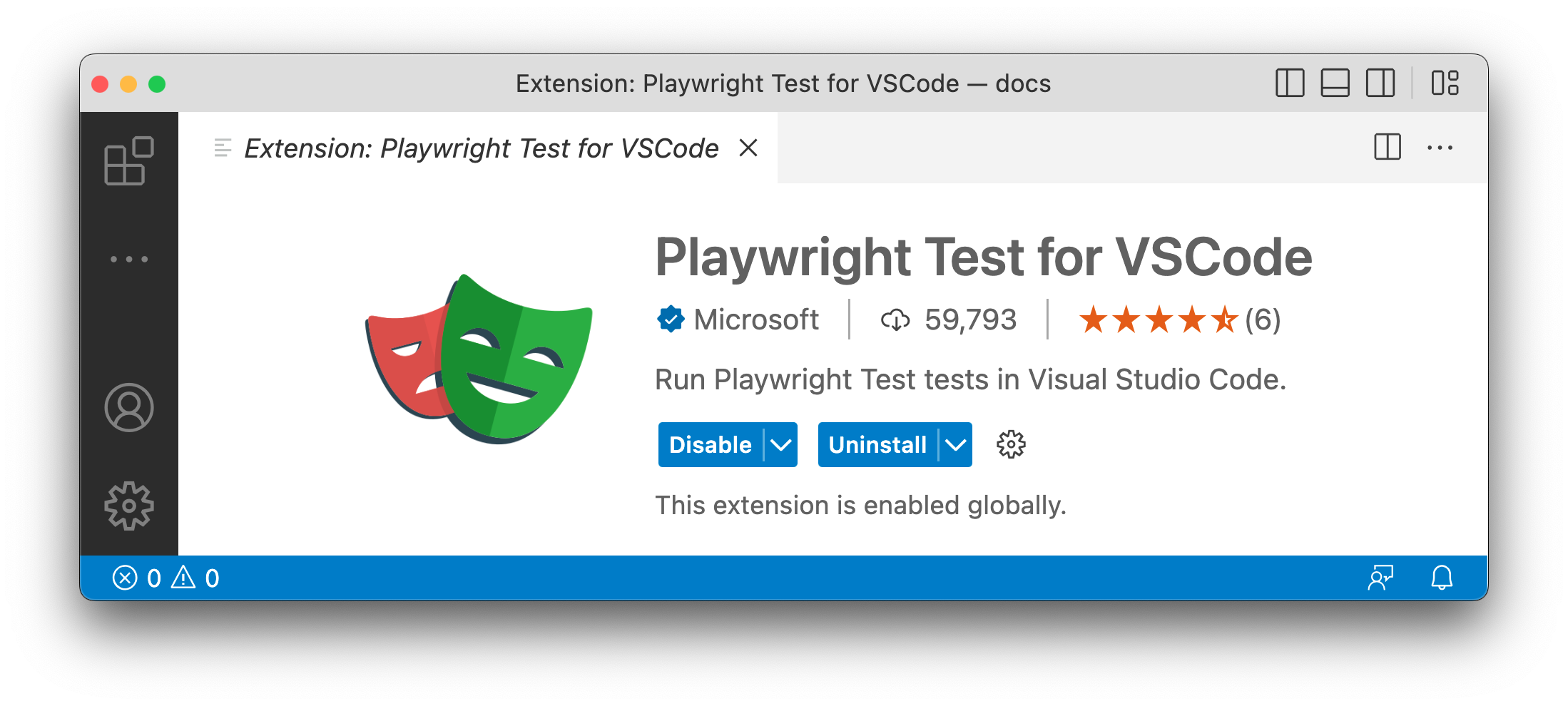This screenshot has height=706, width=1568.
Task: Open the Extensions view in the activity bar
Action: pyautogui.click(x=129, y=162)
